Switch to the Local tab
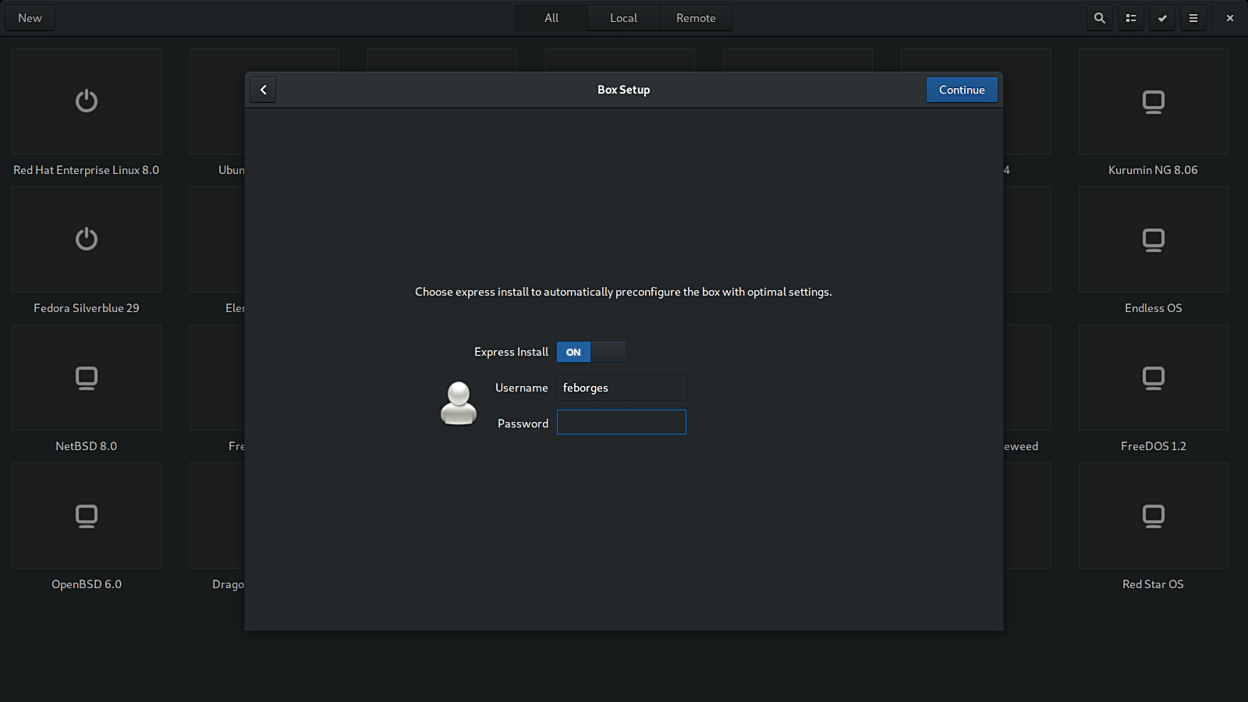 pyautogui.click(x=623, y=18)
